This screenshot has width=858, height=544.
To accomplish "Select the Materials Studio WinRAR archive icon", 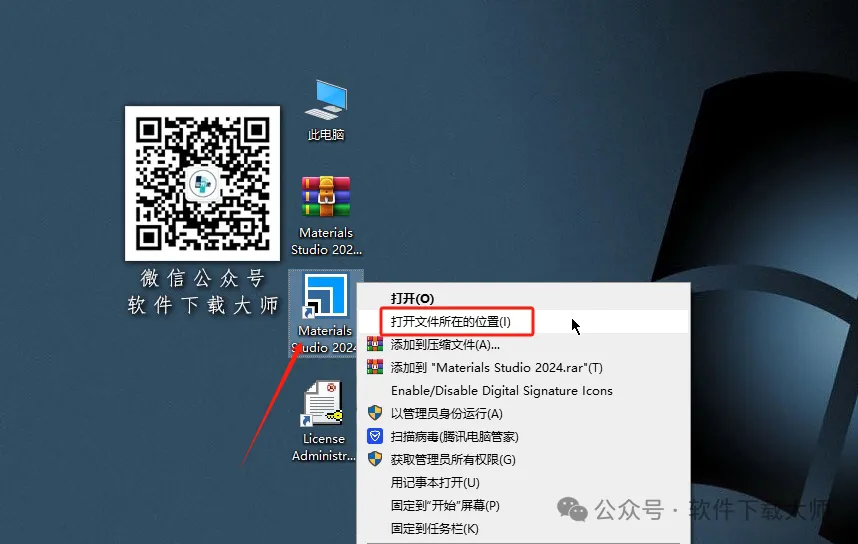I will coord(326,216).
